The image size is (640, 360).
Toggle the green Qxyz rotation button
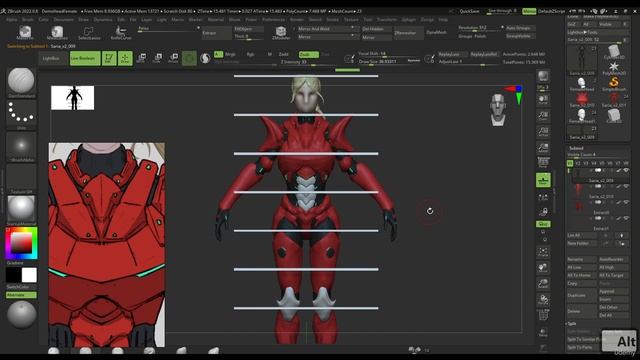[543, 224]
